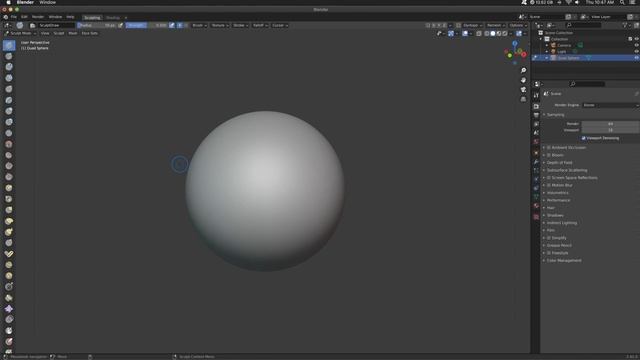Switch to the Shading workspace tab
This screenshot has width=640, height=360.
[113, 18]
